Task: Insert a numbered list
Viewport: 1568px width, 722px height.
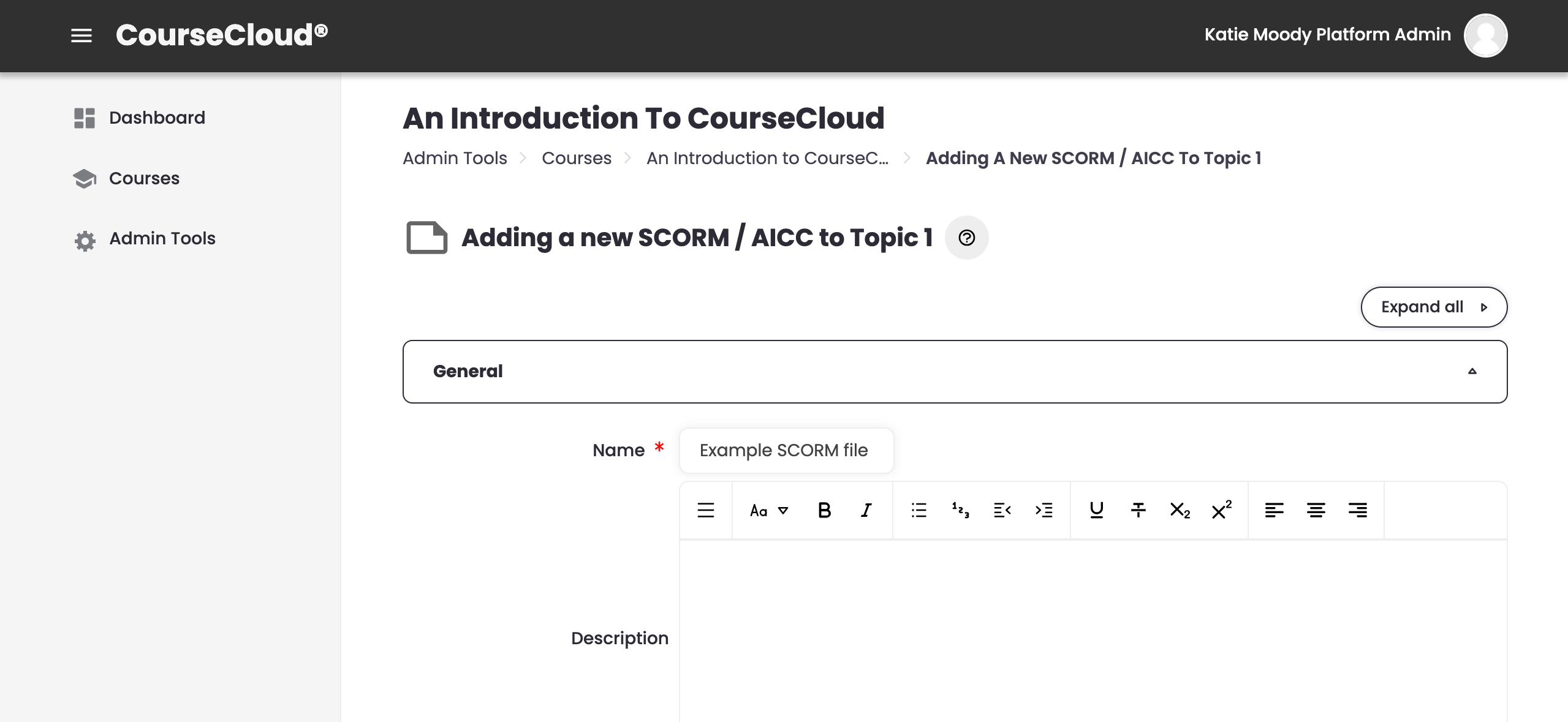Action: point(959,510)
